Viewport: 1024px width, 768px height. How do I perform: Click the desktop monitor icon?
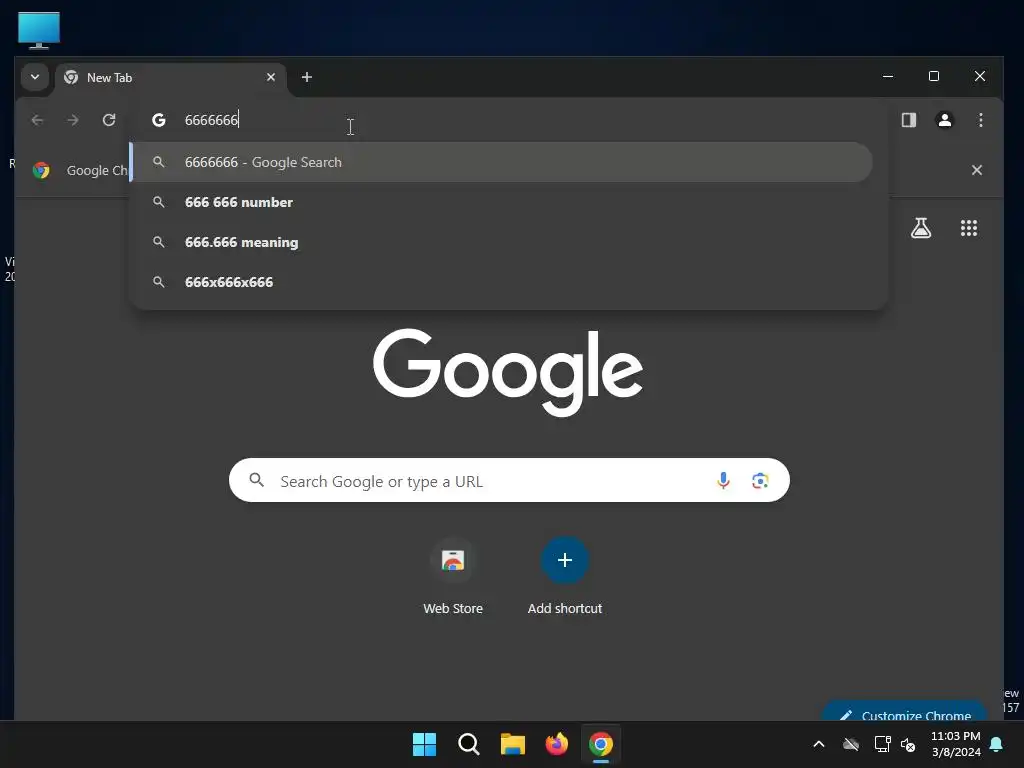(39, 30)
